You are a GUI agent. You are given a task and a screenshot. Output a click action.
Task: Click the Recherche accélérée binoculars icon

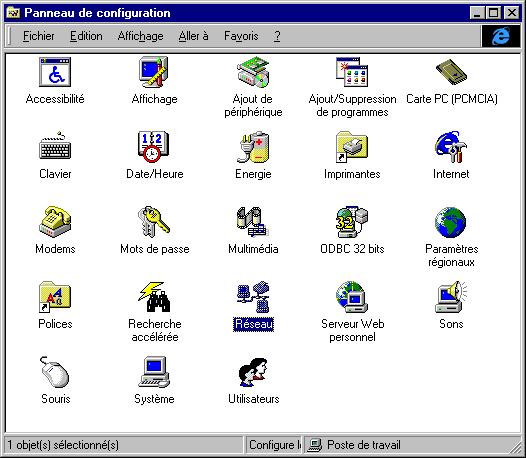click(154, 297)
